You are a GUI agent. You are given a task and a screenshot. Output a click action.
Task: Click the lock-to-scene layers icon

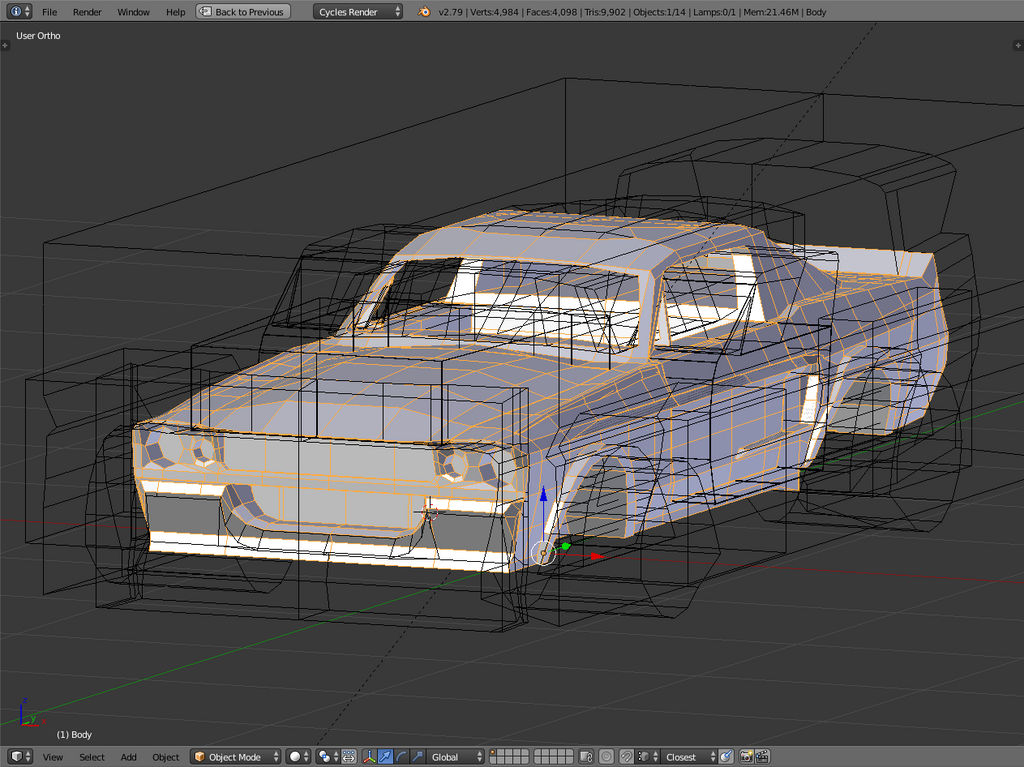[x=588, y=757]
